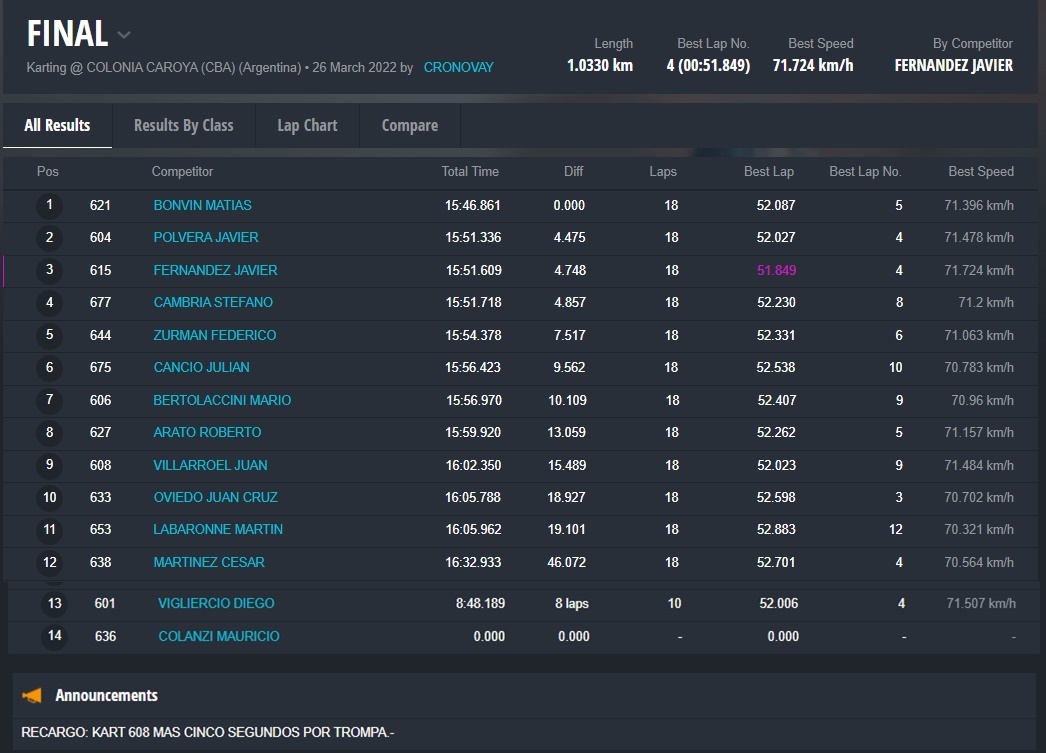Open COLANZI MAURICIO competitor details

[x=219, y=636]
